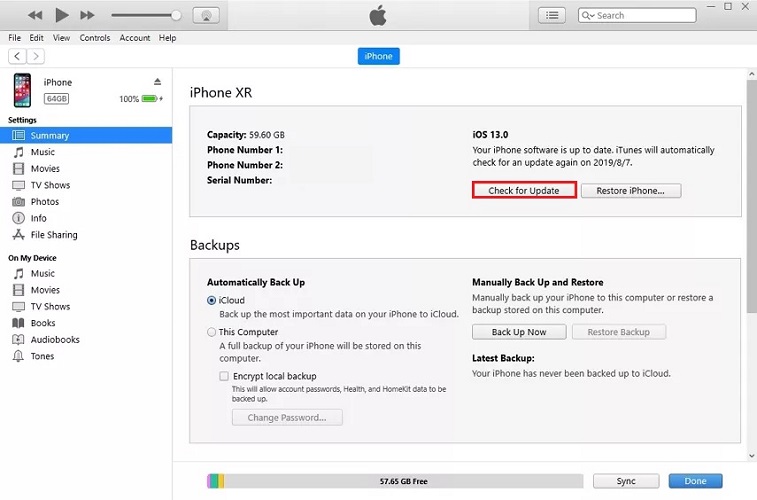Screen dimensions: 757x500
Task: Select the iCloud backup radio button
Action: coord(211,301)
